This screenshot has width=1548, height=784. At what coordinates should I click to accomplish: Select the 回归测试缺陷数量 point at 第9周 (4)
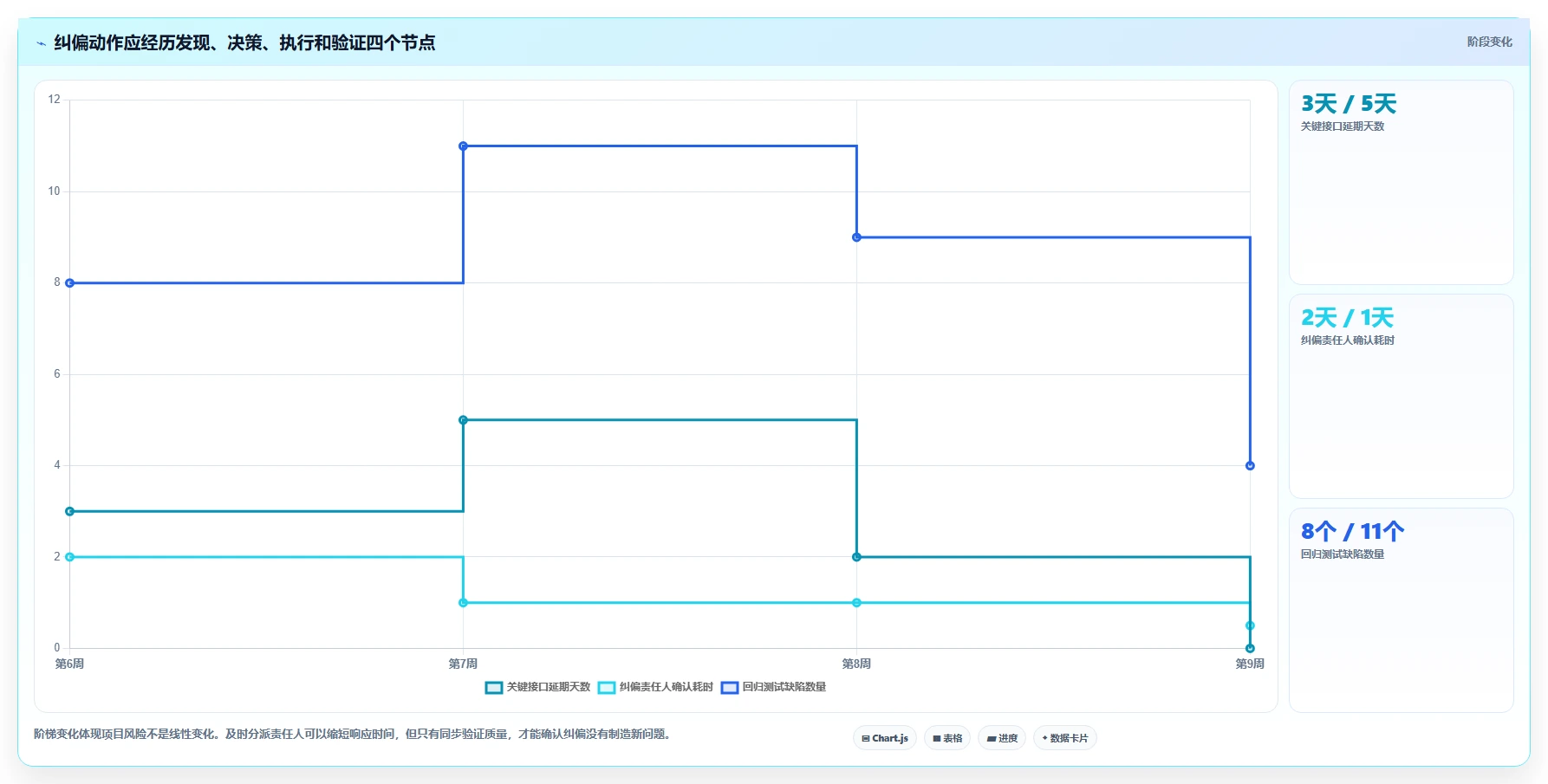pos(1250,466)
